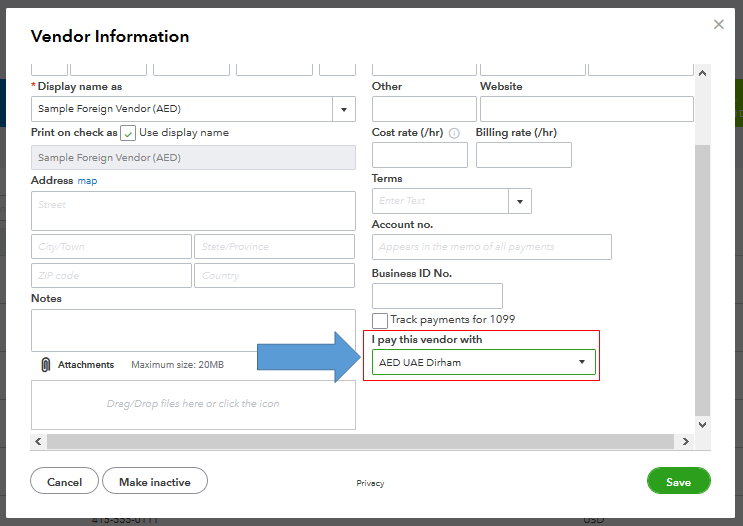Click Make inactive button
Screen dimensions: 743x526
coord(154,481)
